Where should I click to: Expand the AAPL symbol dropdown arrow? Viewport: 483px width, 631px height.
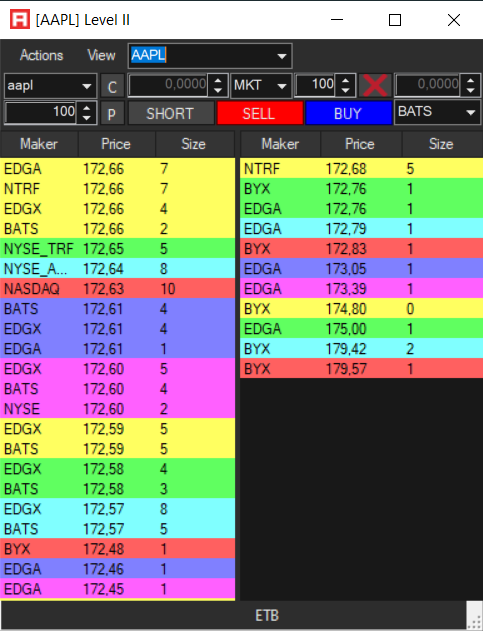tap(282, 56)
